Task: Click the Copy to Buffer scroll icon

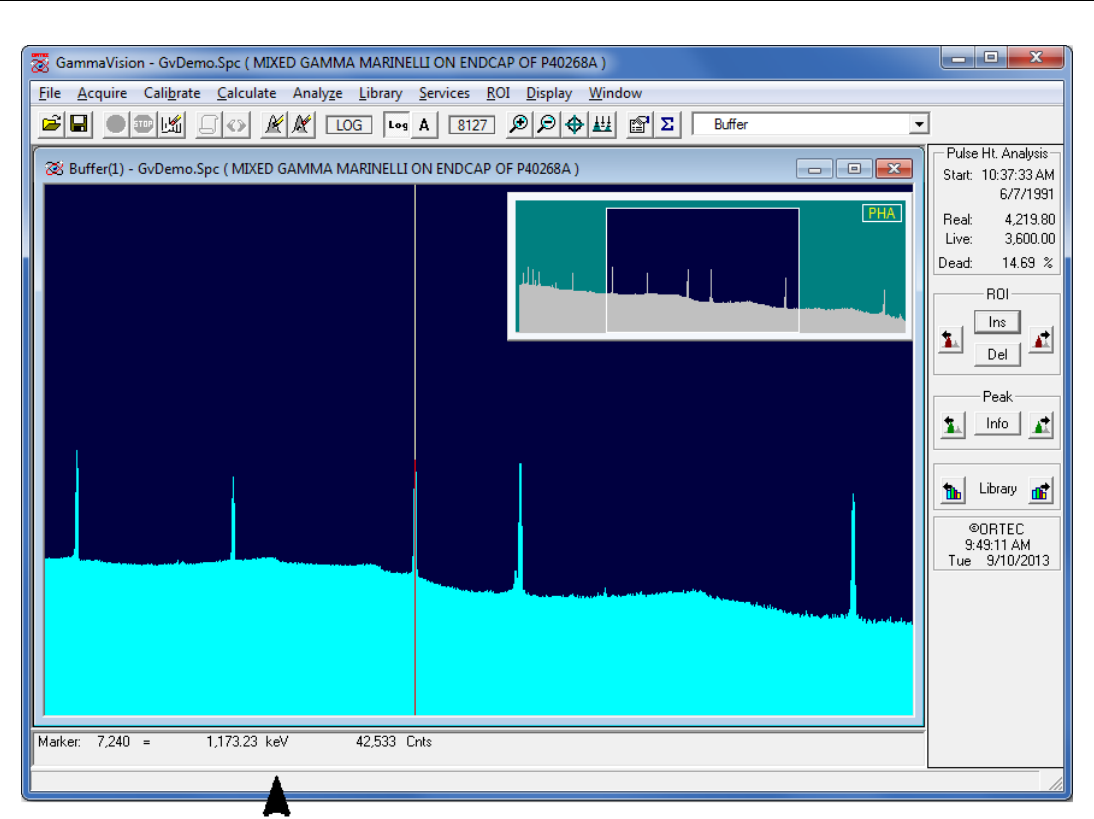Action: tap(208, 125)
